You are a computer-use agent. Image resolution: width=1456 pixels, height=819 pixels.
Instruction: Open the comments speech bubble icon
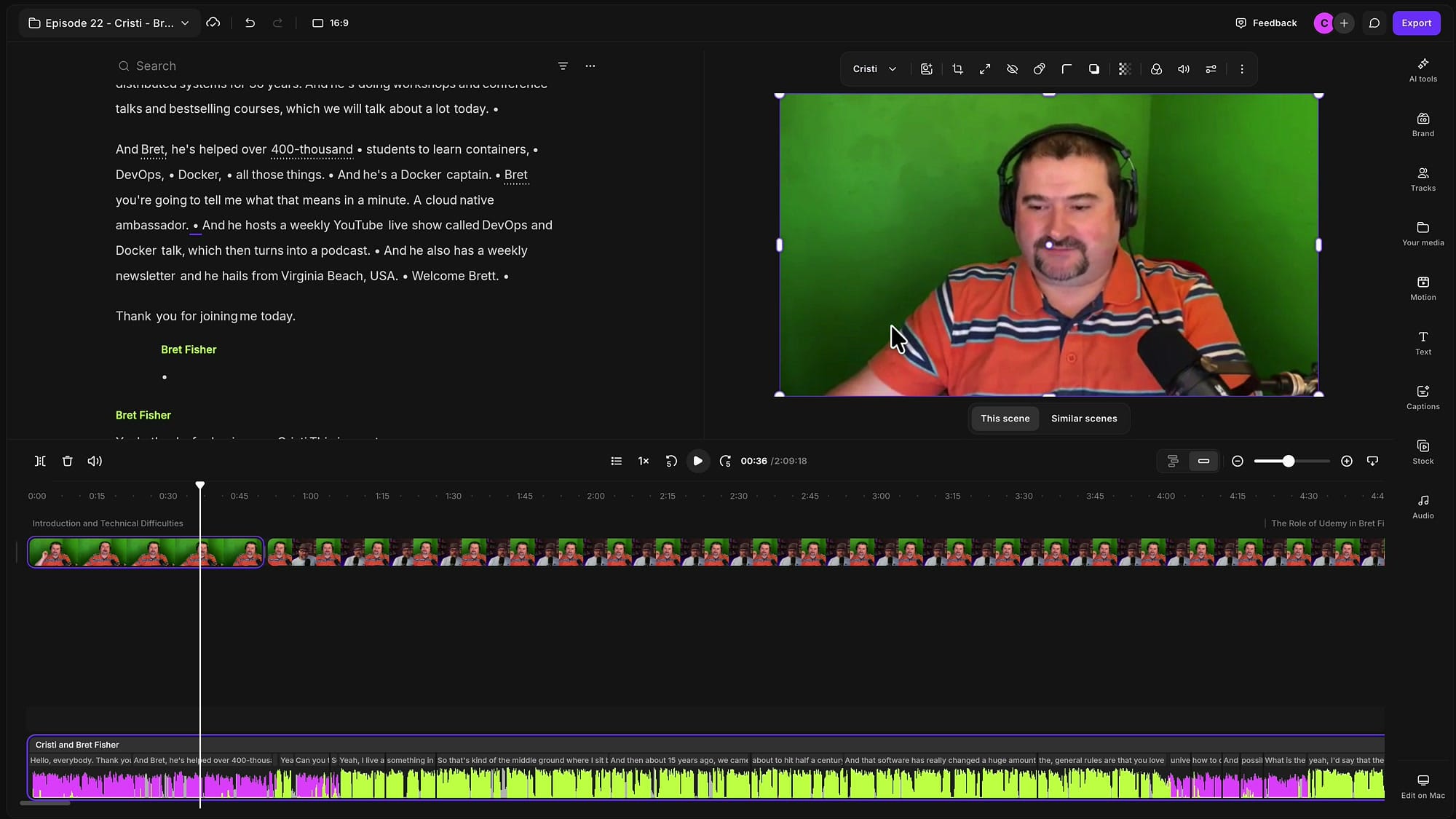click(x=1374, y=23)
